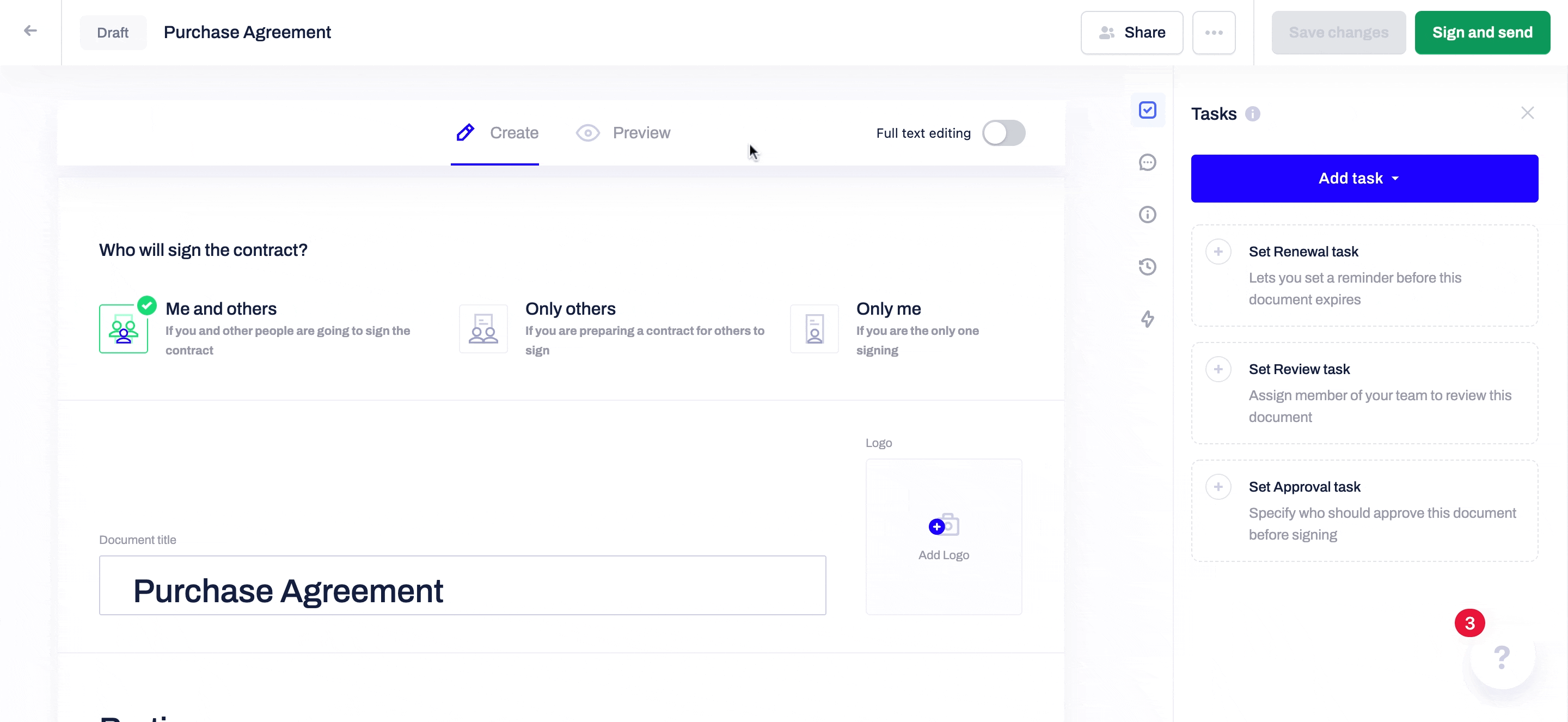Expand Set Approval task option
Image resolution: width=1568 pixels, height=722 pixels.
[1218, 487]
